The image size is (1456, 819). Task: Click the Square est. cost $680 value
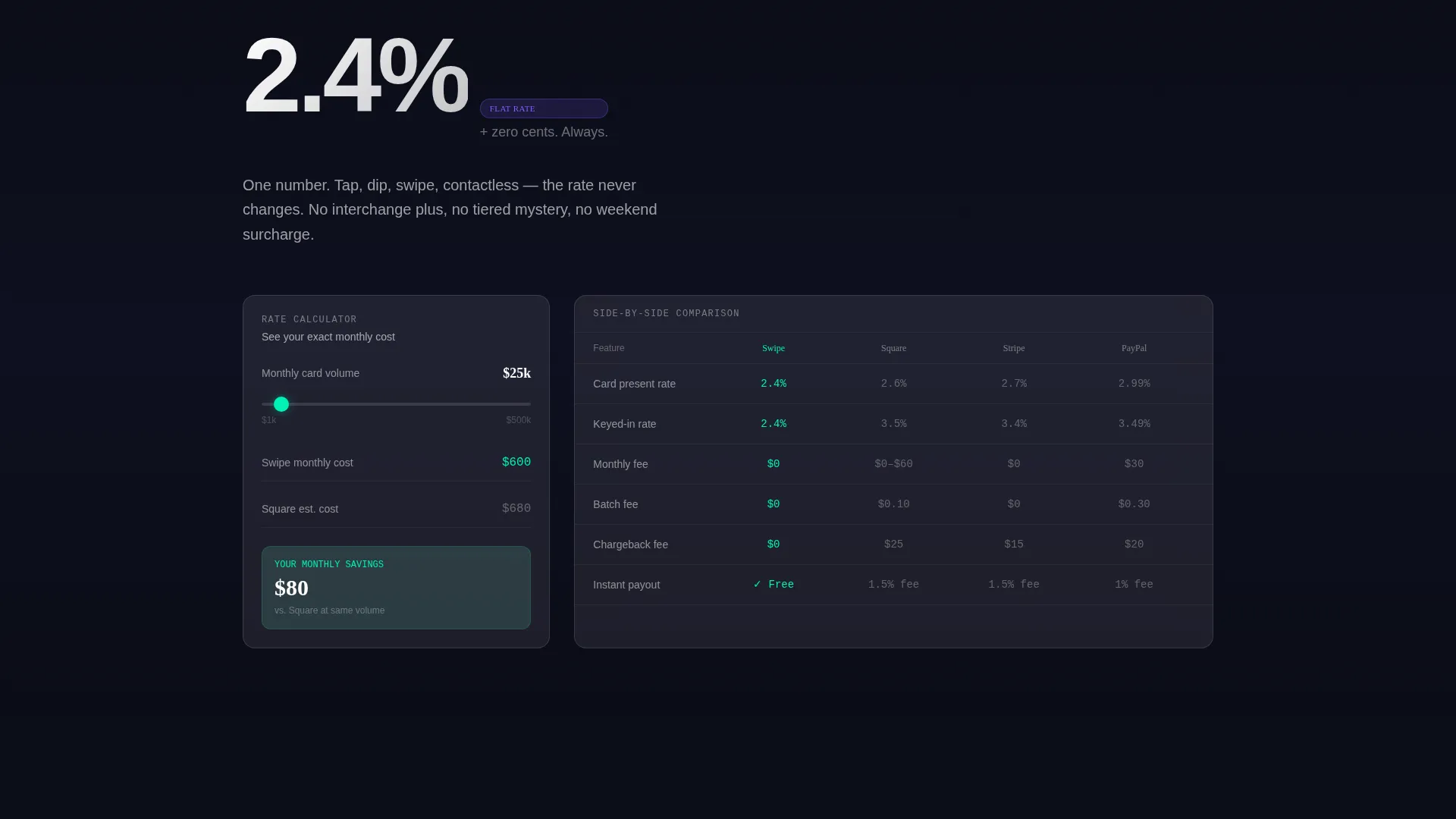click(516, 509)
